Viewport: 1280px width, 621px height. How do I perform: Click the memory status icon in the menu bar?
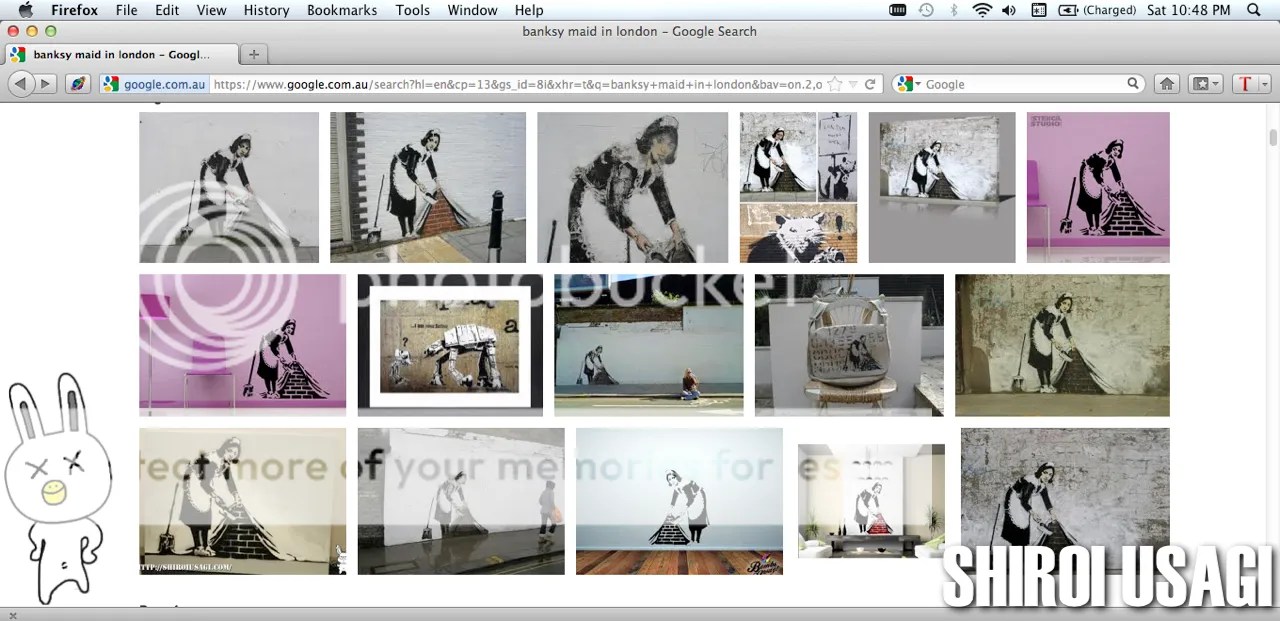point(898,10)
